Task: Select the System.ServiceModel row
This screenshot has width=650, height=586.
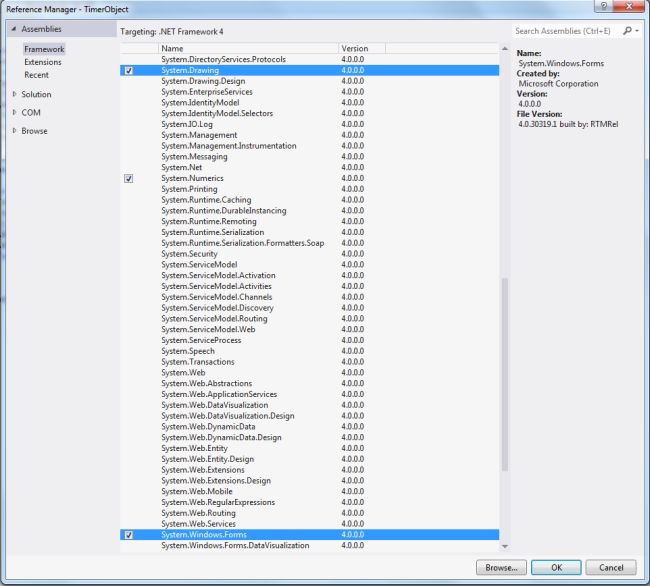Action: [310, 264]
